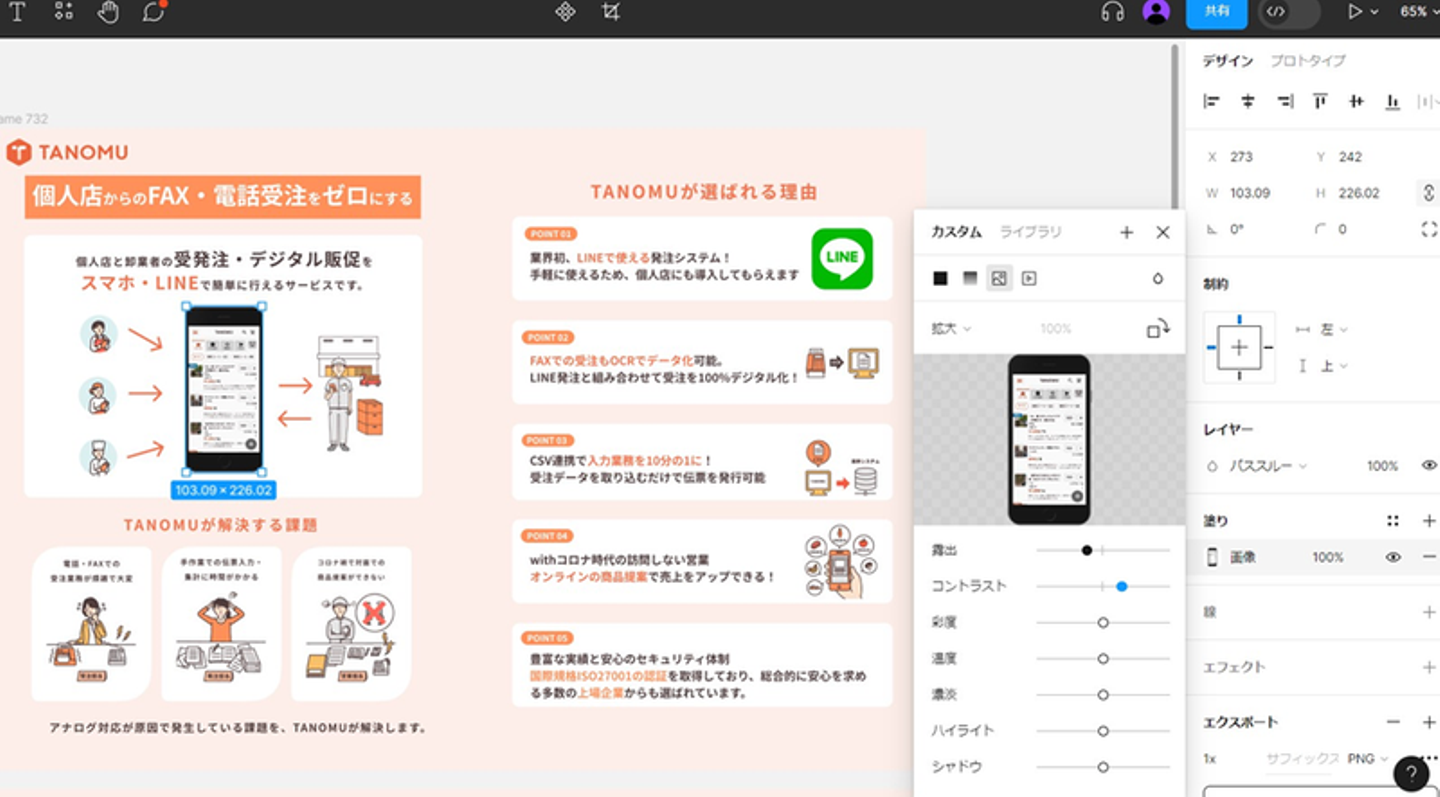The width and height of the screenshot is (1440, 797).
Task: Switch to the プロトタイプ tab
Action: click(x=1307, y=61)
